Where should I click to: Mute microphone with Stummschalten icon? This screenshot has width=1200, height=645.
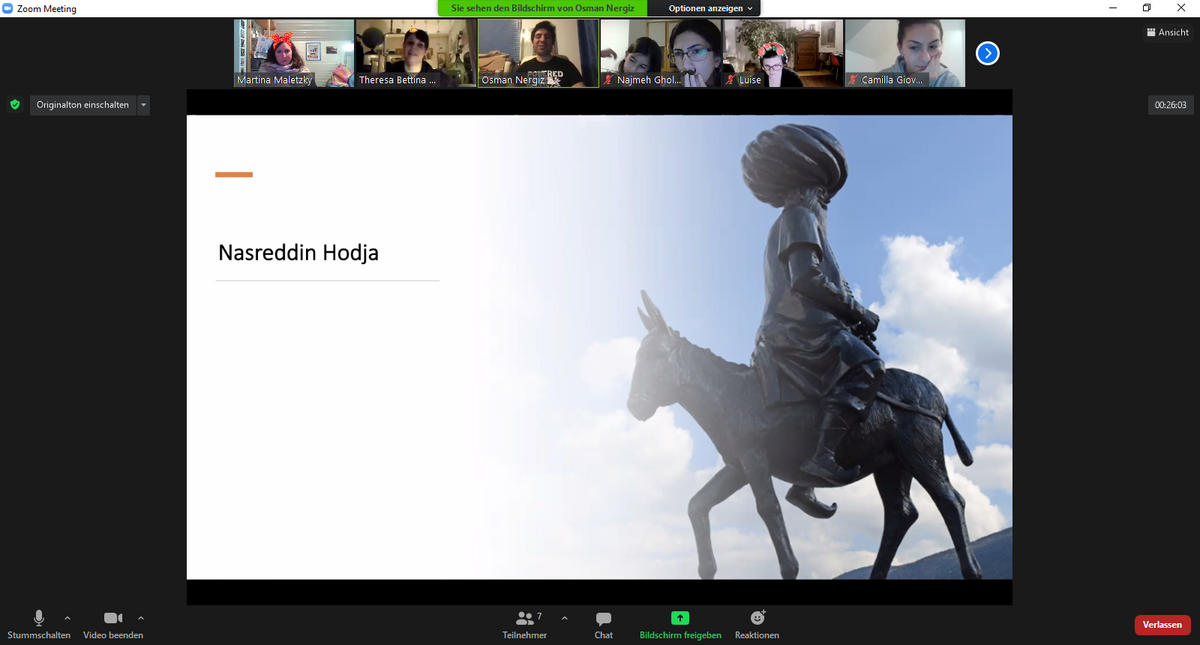point(39,619)
